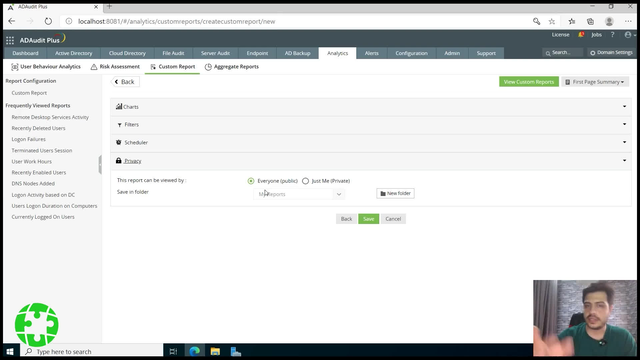Open Microsoft Edge from the taskbar

(195, 351)
